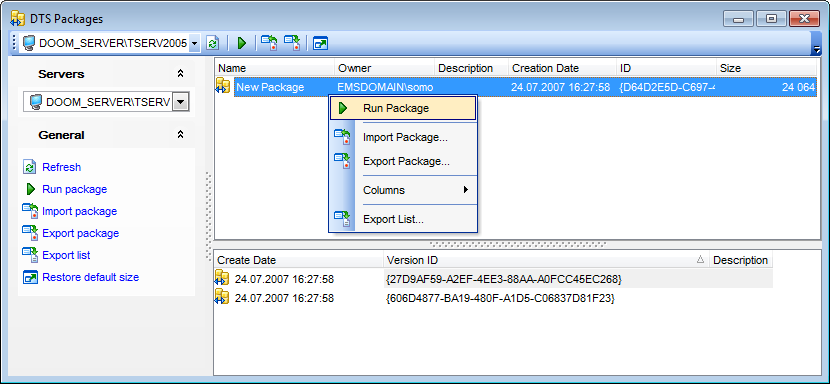830x384 pixels.
Task: Select version {27D9AF59-A2EF-4EE3-88AA-A0FCC45EC268}
Action: (504, 279)
